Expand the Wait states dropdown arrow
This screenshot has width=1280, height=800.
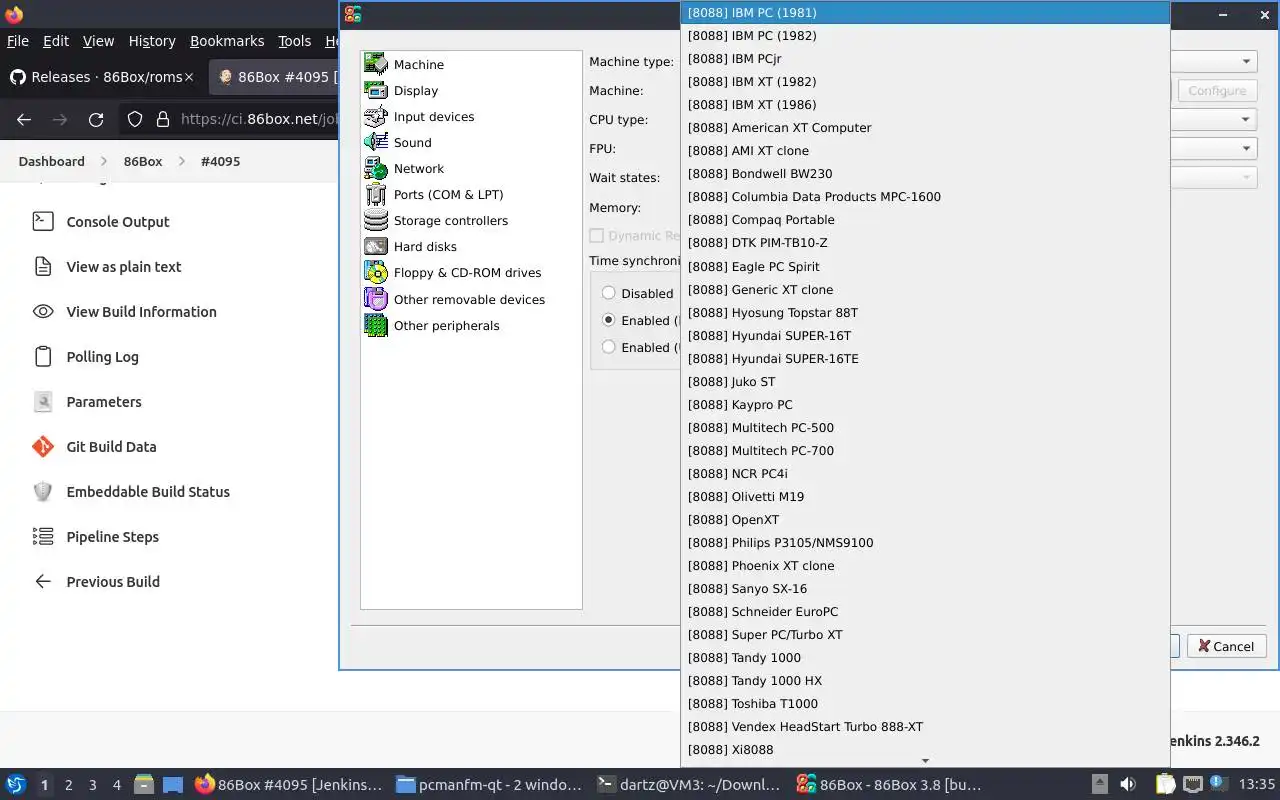tap(1247, 177)
